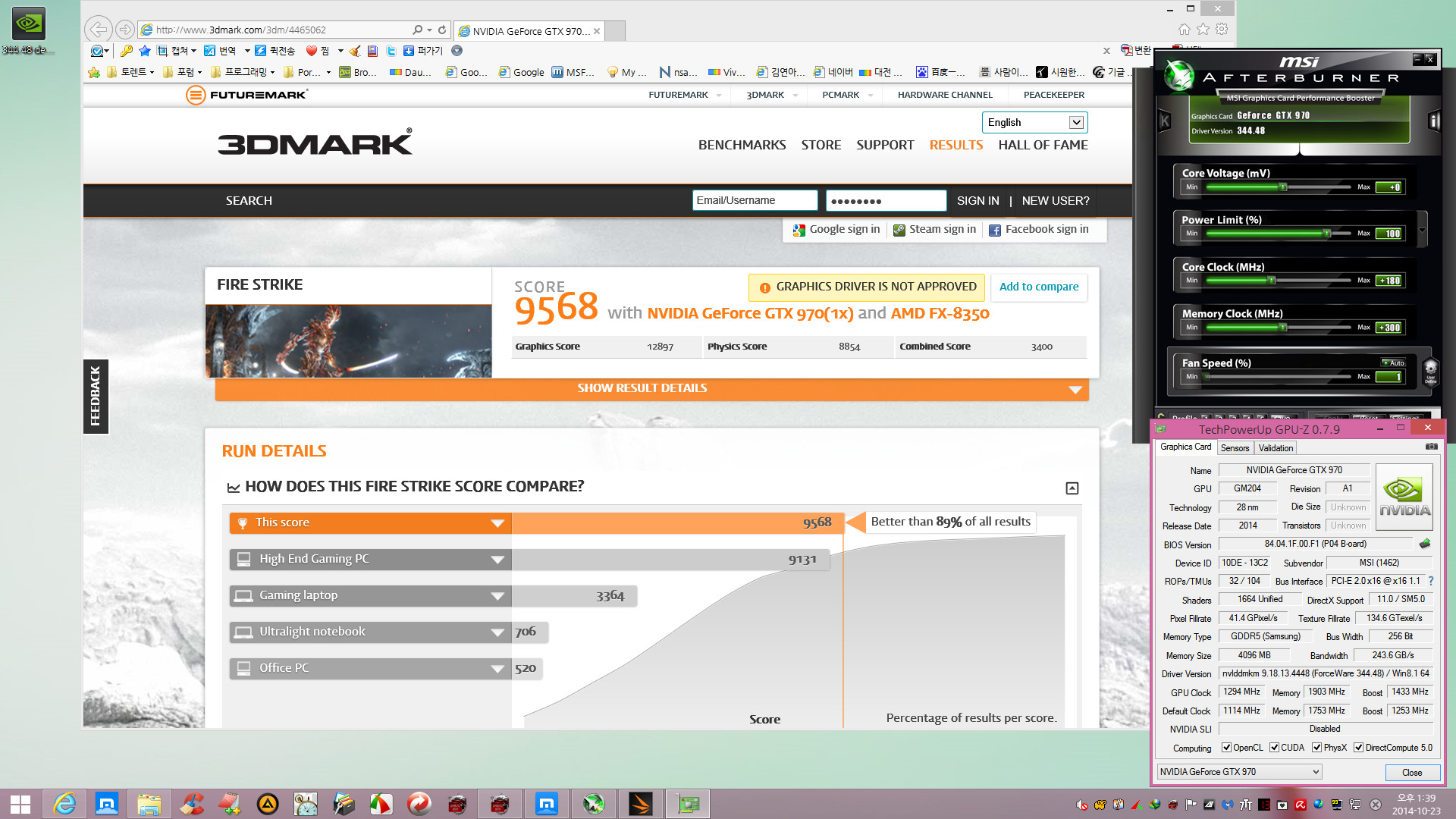
Task: Click the Memory Clock slider handle
Action: pos(1282,328)
